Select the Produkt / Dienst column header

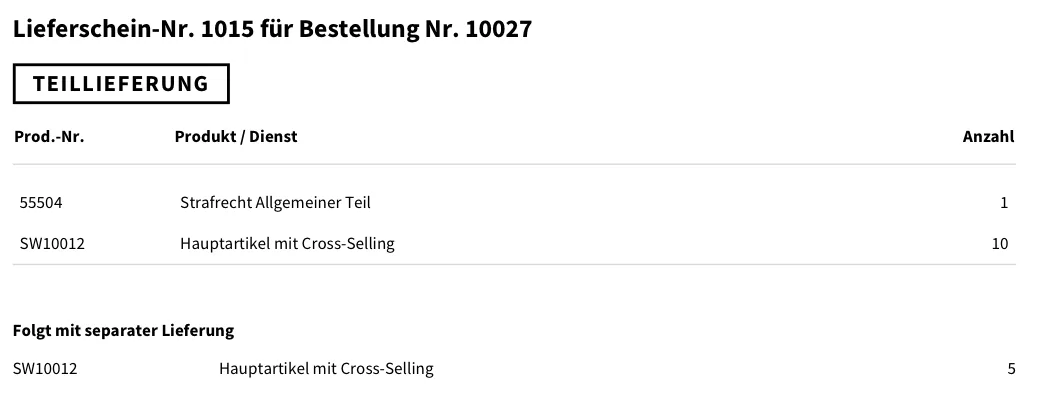tap(236, 137)
